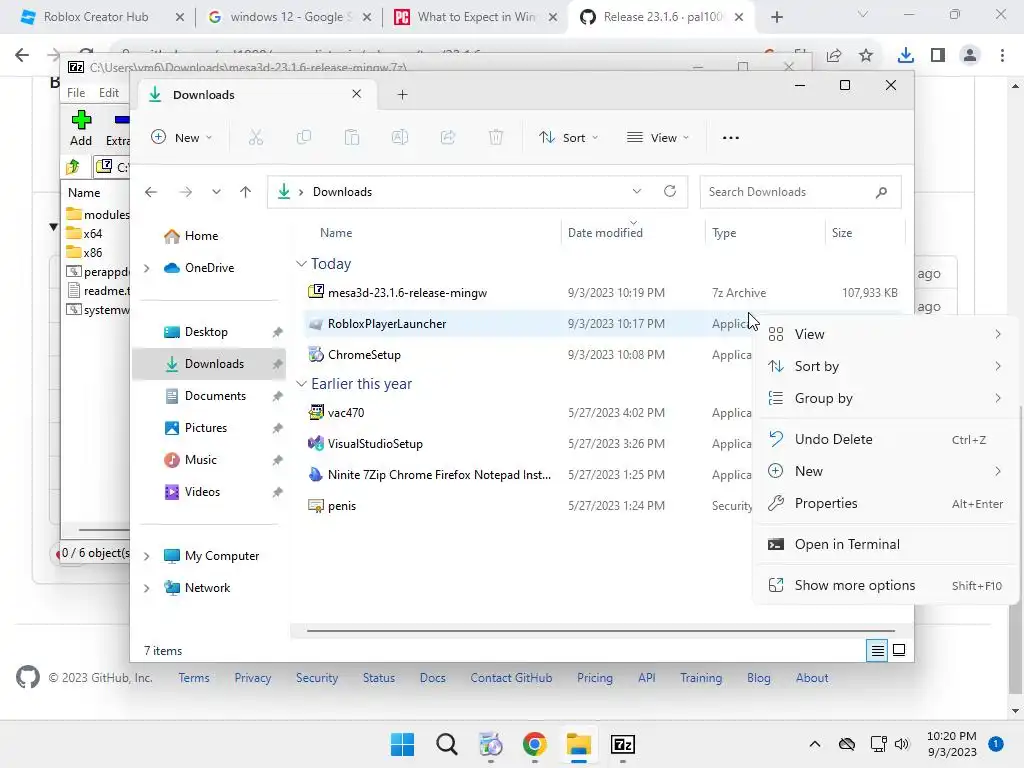Select the VisualStudioSetup file
The height and width of the screenshot is (768, 1024).
point(375,443)
